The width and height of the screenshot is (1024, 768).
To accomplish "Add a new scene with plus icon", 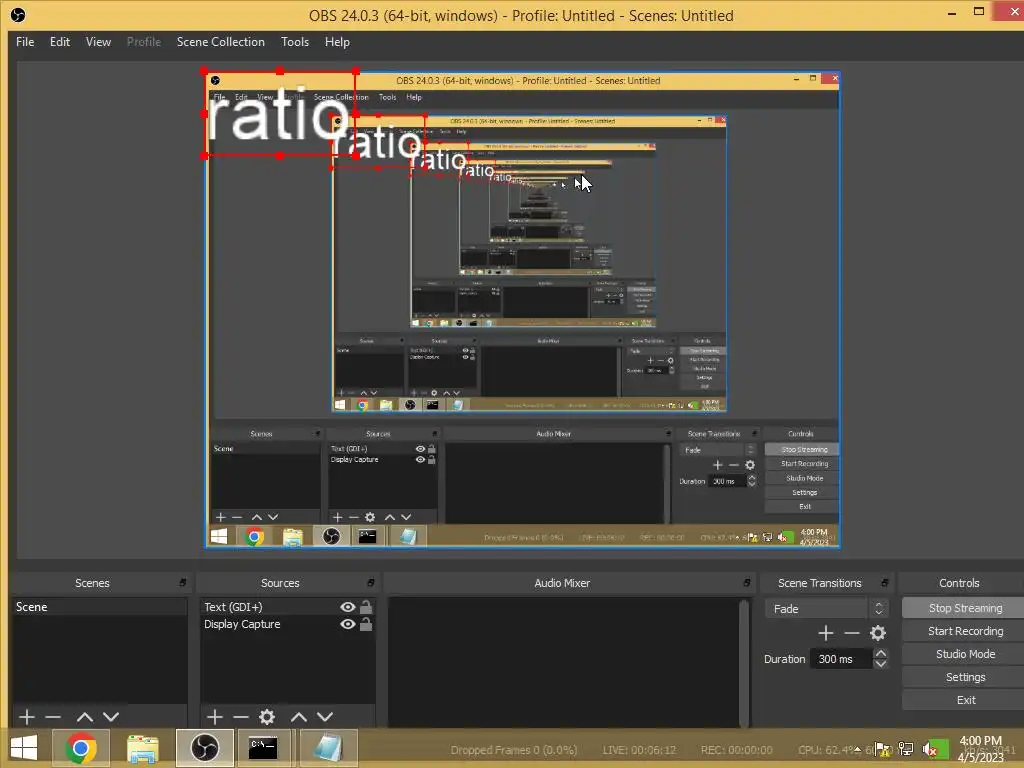I will click(26, 717).
